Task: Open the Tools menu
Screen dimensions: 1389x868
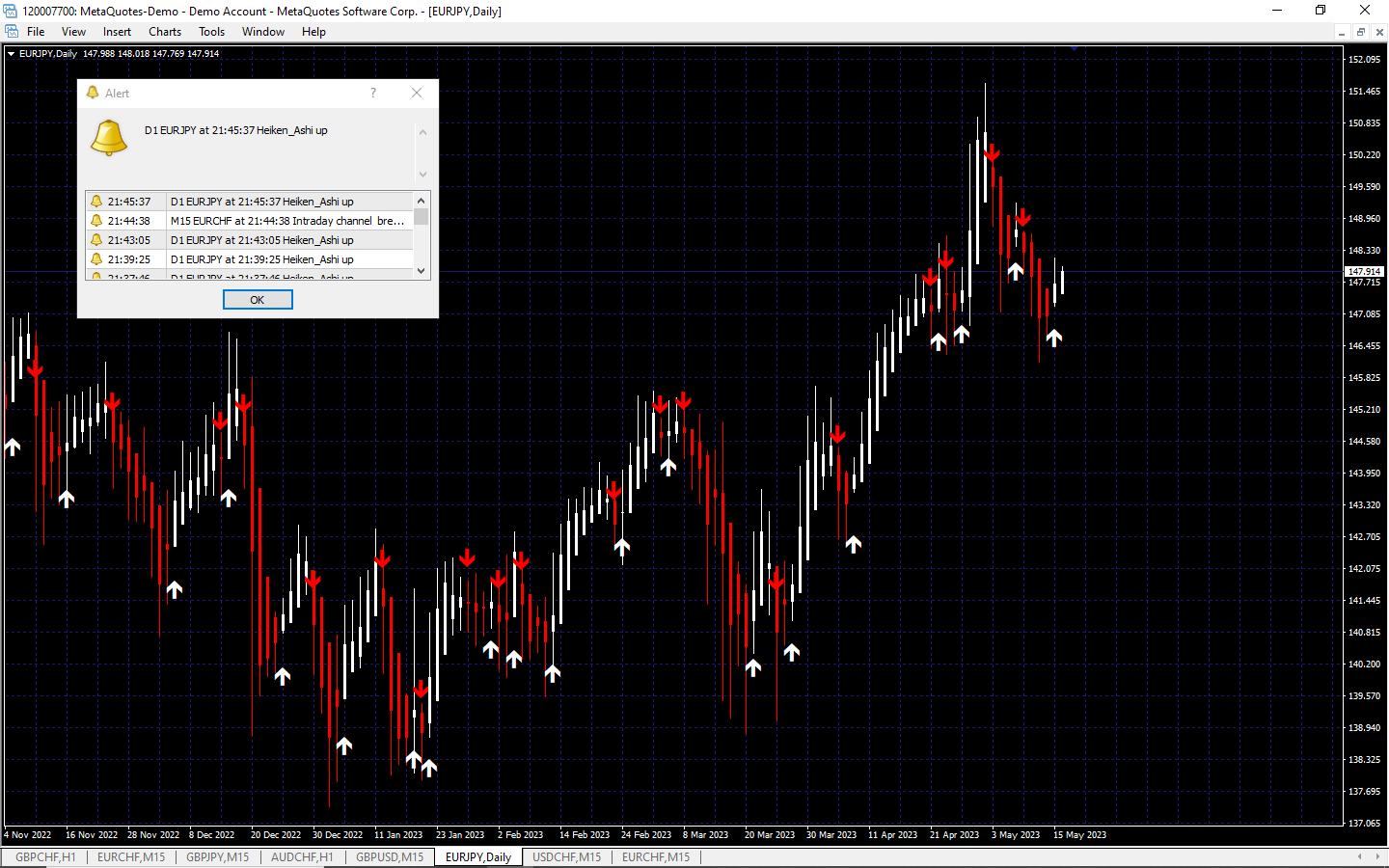Action: tap(211, 32)
